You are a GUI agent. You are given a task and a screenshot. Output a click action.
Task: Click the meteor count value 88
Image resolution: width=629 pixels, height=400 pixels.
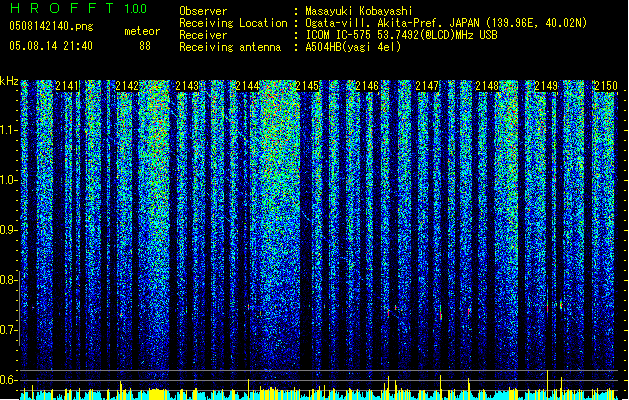click(145, 46)
